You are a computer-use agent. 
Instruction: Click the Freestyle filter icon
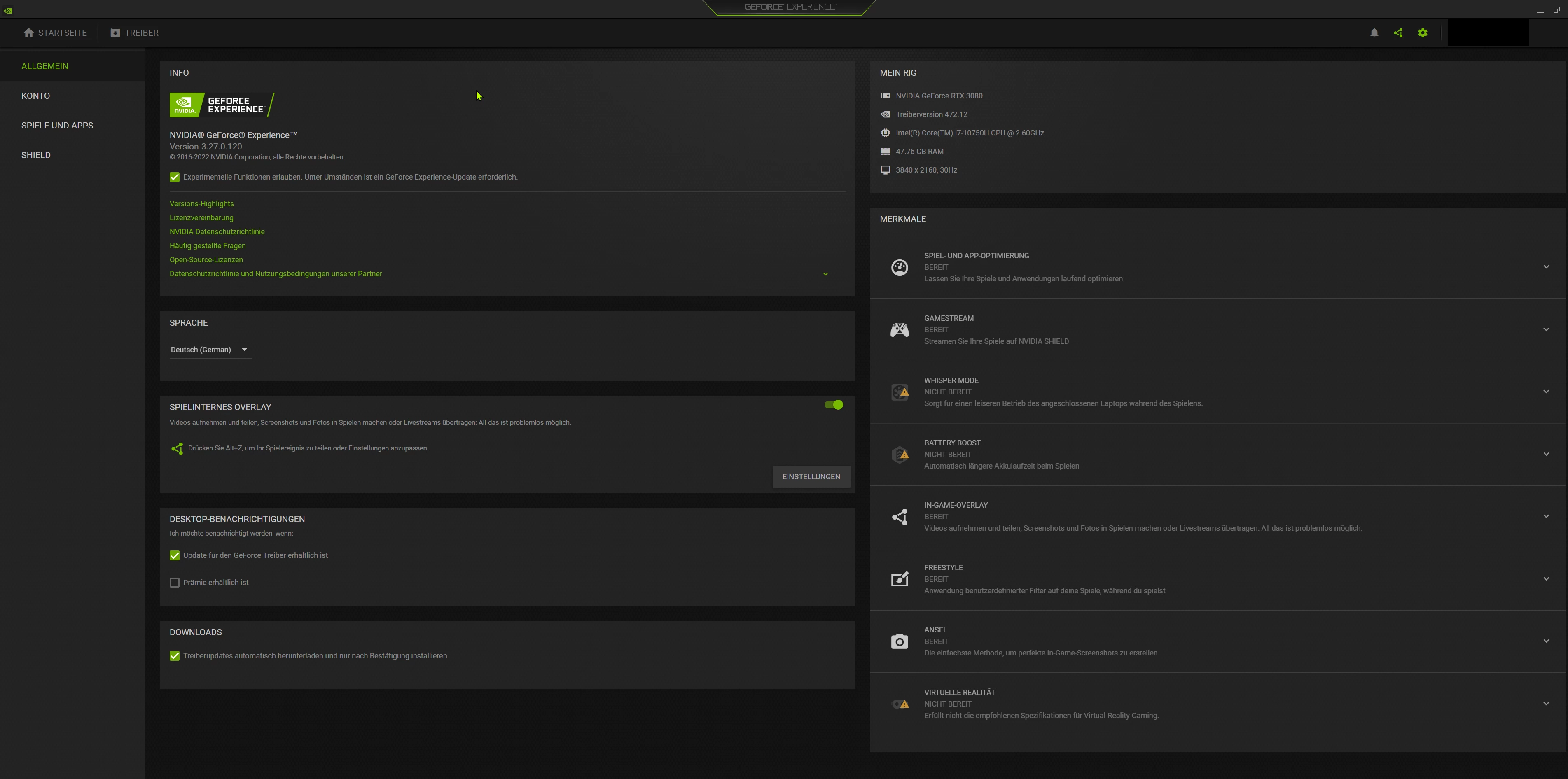[899, 579]
